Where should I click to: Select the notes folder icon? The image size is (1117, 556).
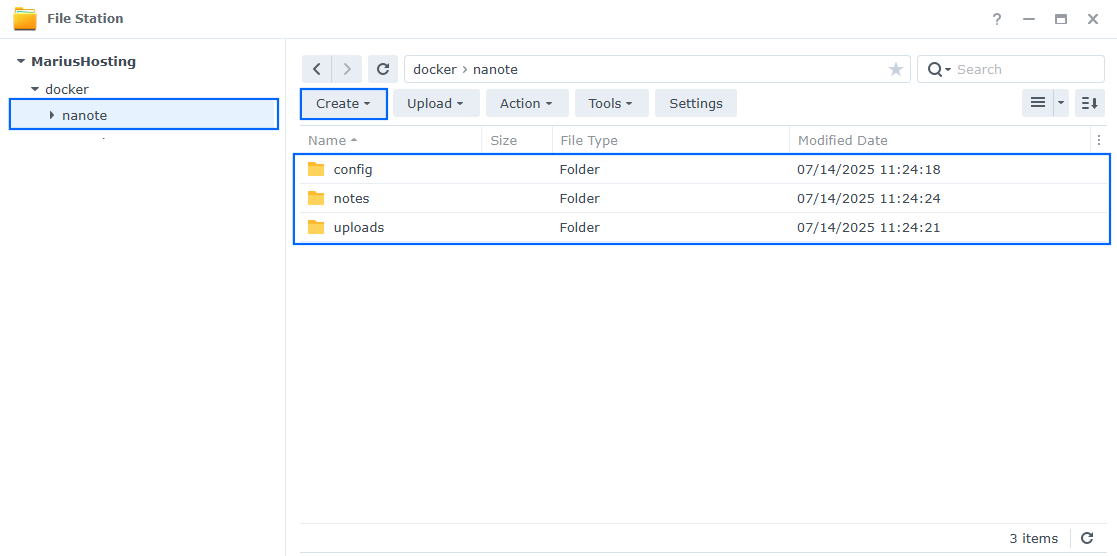(x=316, y=198)
